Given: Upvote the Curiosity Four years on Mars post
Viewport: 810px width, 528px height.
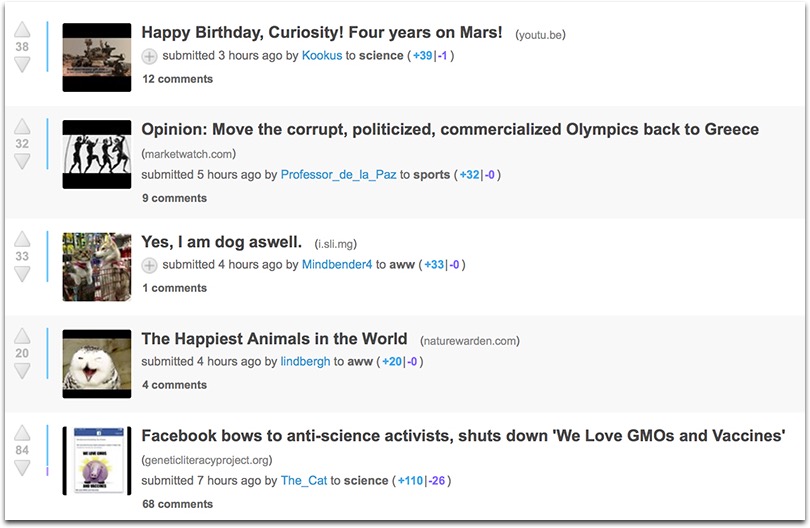Looking at the screenshot, I should tap(22, 30).
